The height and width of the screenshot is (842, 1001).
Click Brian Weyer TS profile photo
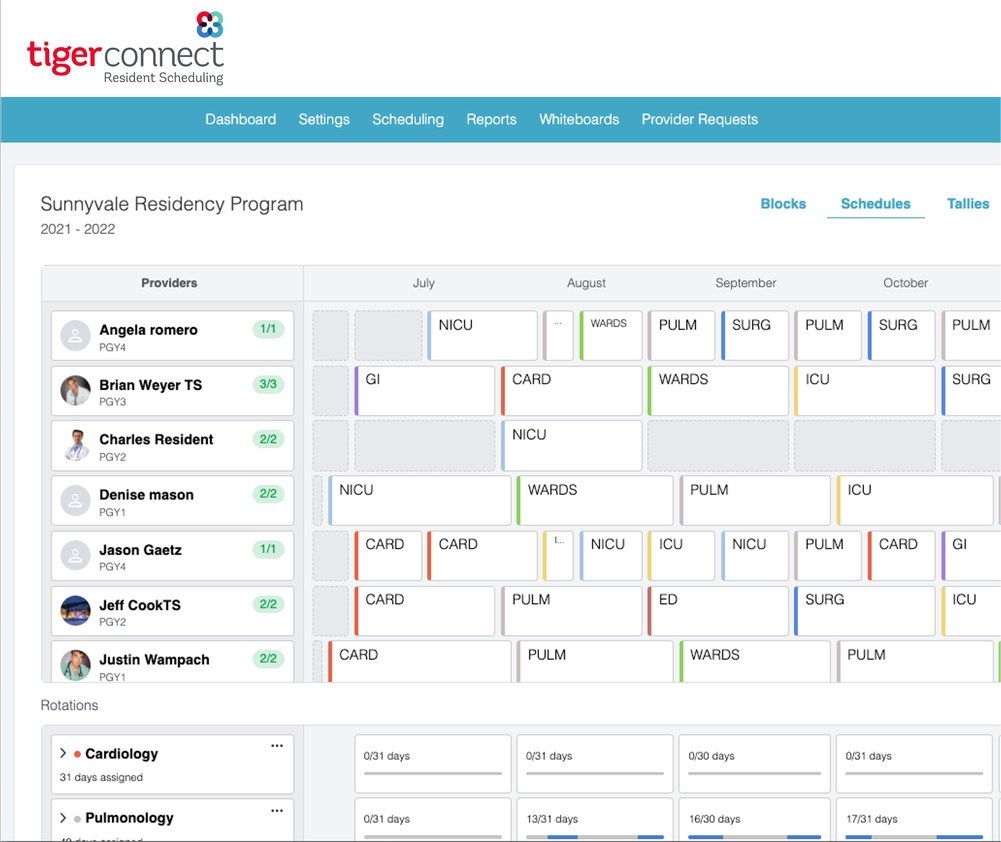76,391
